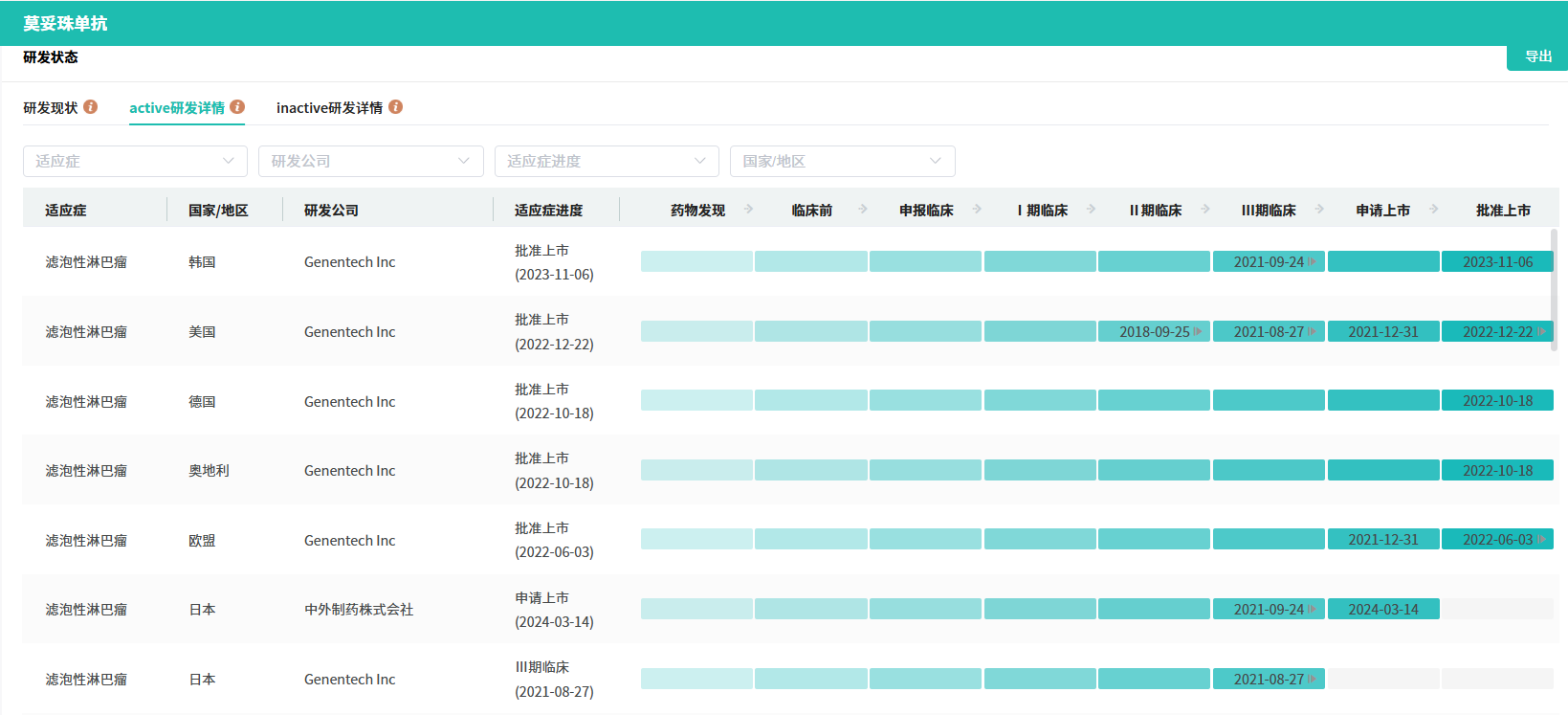The width and height of the screenshot is (1568, 715).
Task: Click the info icon beside 研发现状
Action: (91, 107)
